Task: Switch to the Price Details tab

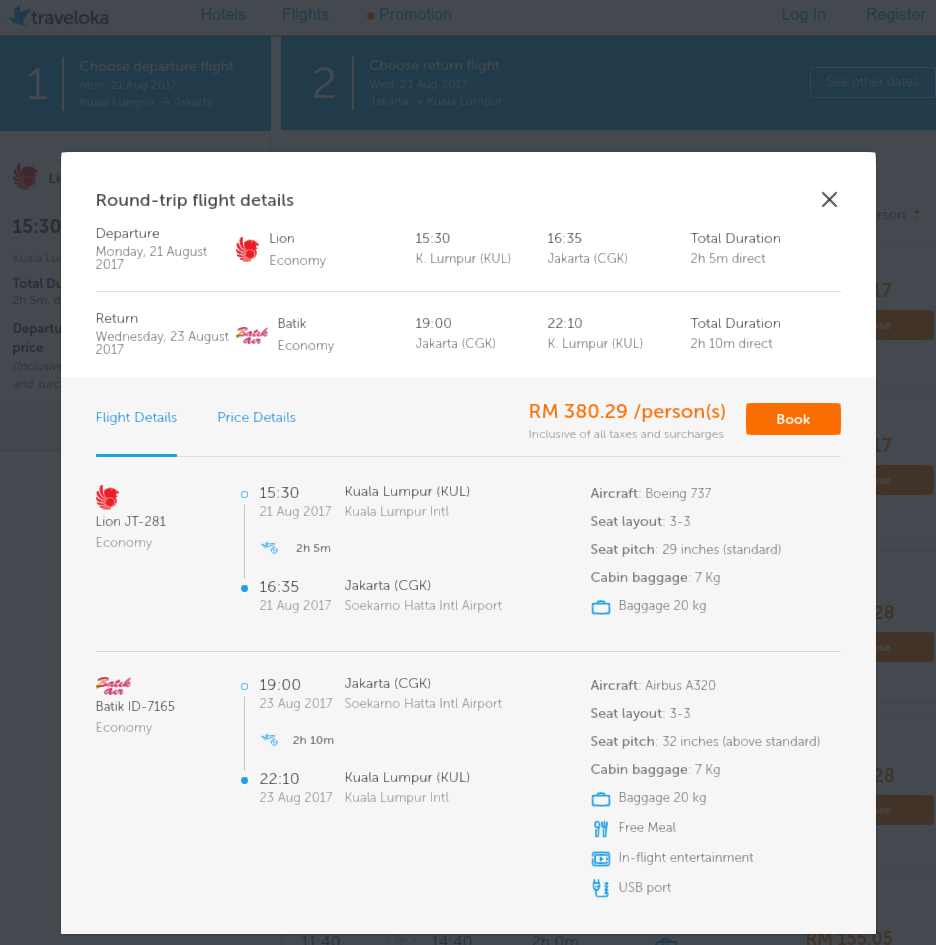Action: [256, 417]
